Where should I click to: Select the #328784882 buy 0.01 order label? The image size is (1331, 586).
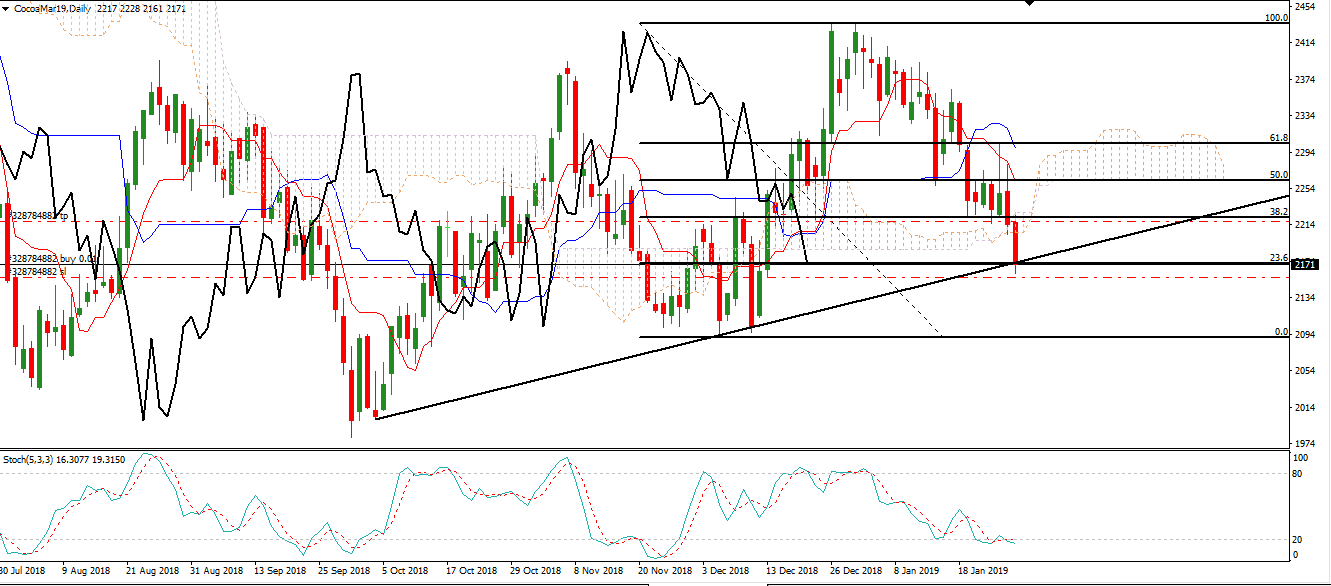tap(49, 259)
